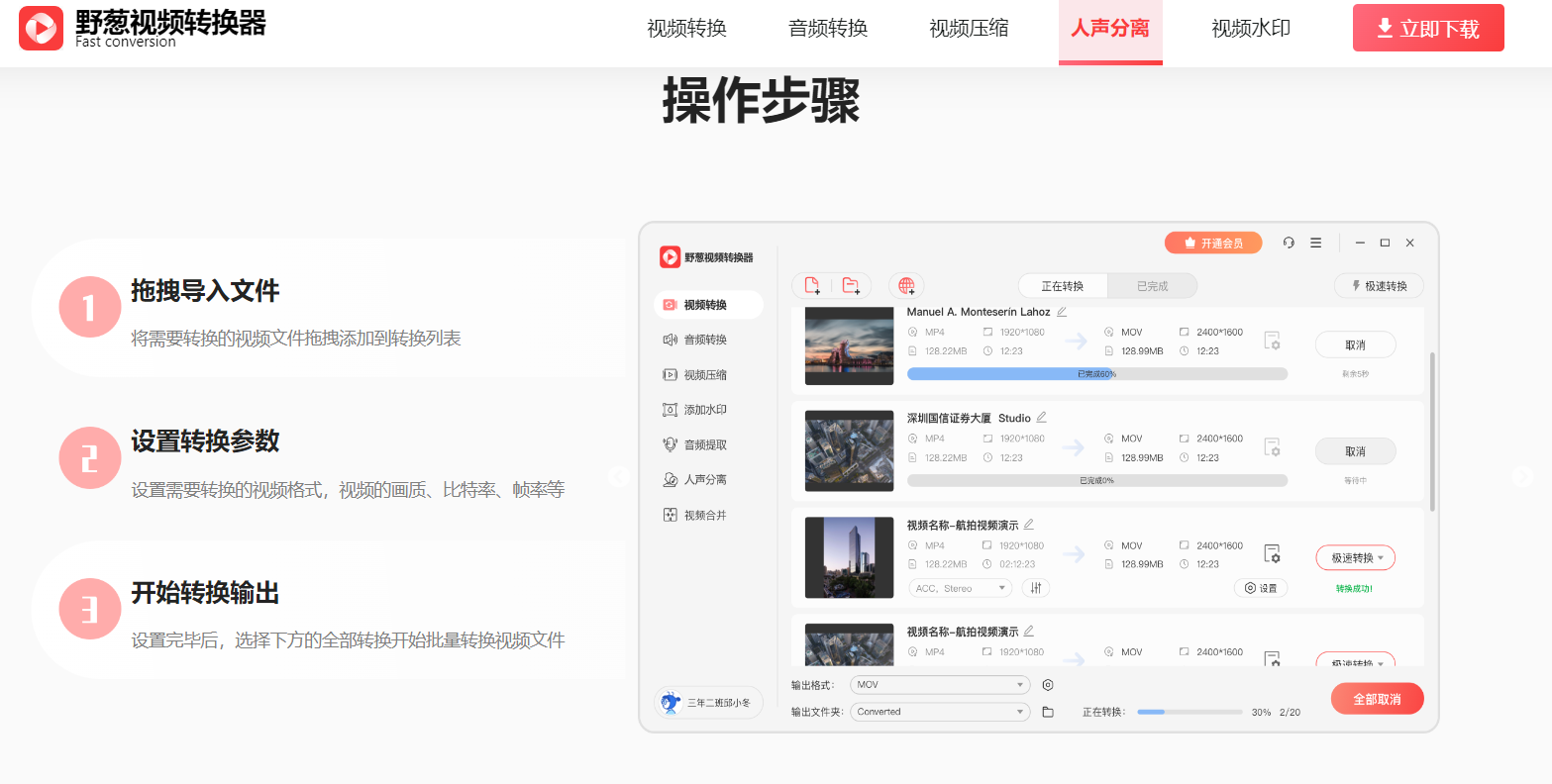The width and height of the screenshot is (1552, 784).
Task: Click the add file icon in toolbar
Action: click(x=811, y=285)
